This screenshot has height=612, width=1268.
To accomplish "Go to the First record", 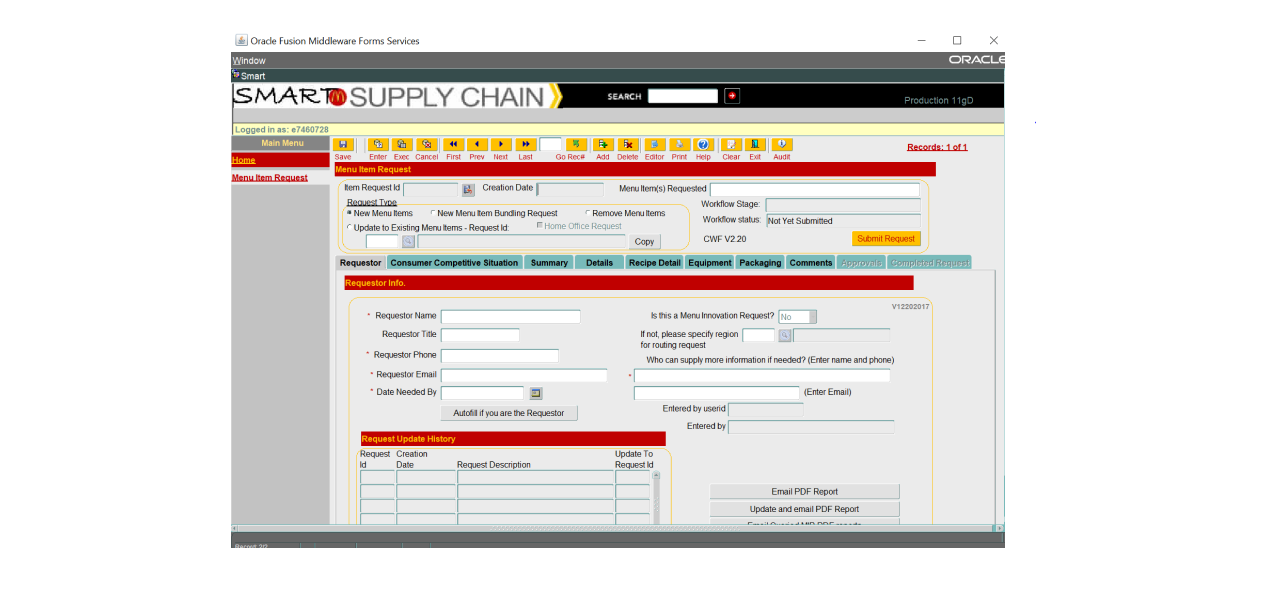I will (453, 145).
